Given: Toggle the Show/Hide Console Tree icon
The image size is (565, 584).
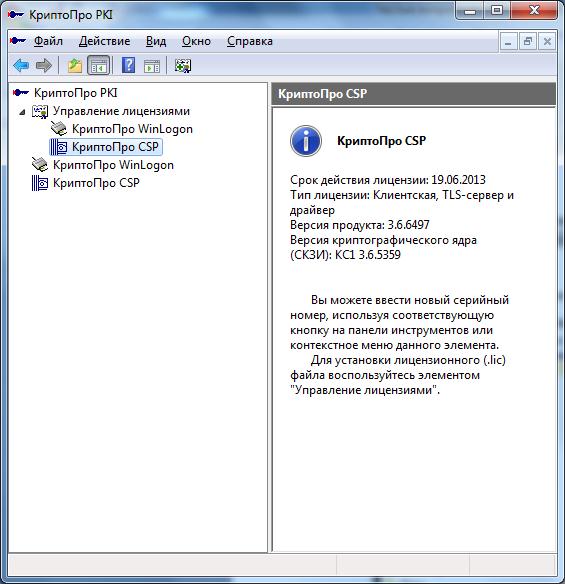Looking at the screenshot, I should point(98,66).
